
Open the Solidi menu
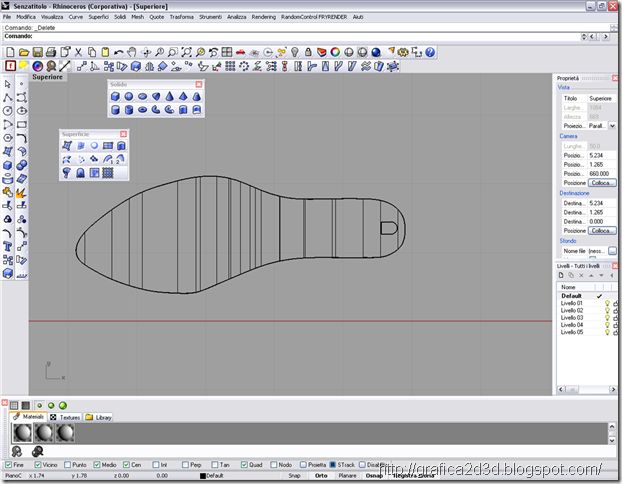pos(120,17)
